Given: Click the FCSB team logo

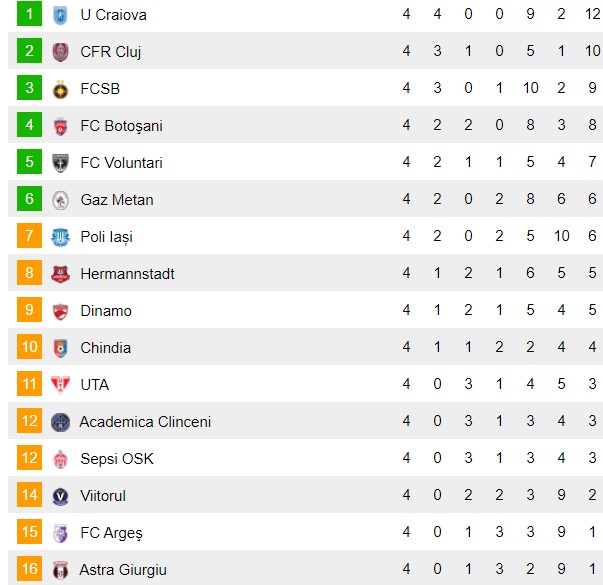Looking at the screenshot, I should (60, 89).
